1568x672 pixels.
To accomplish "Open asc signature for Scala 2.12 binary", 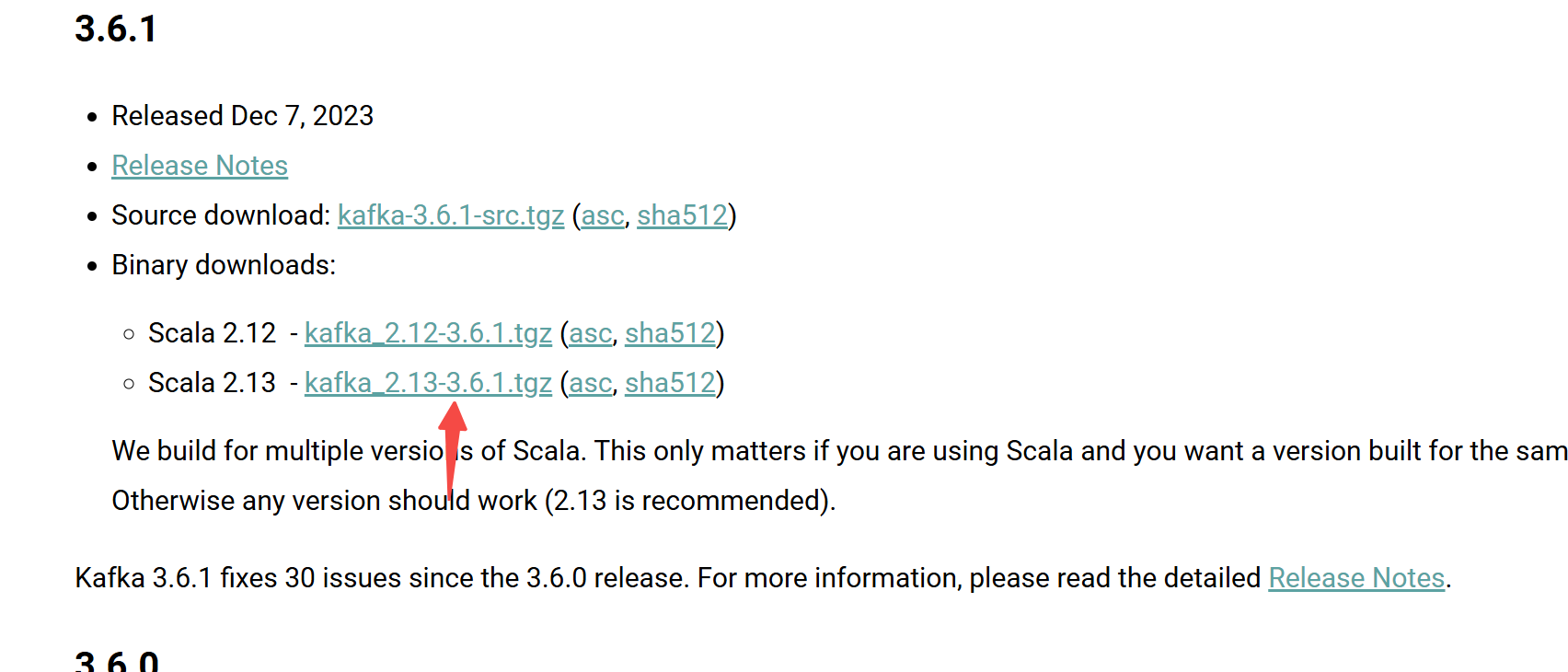I will (x=591, y=333).
